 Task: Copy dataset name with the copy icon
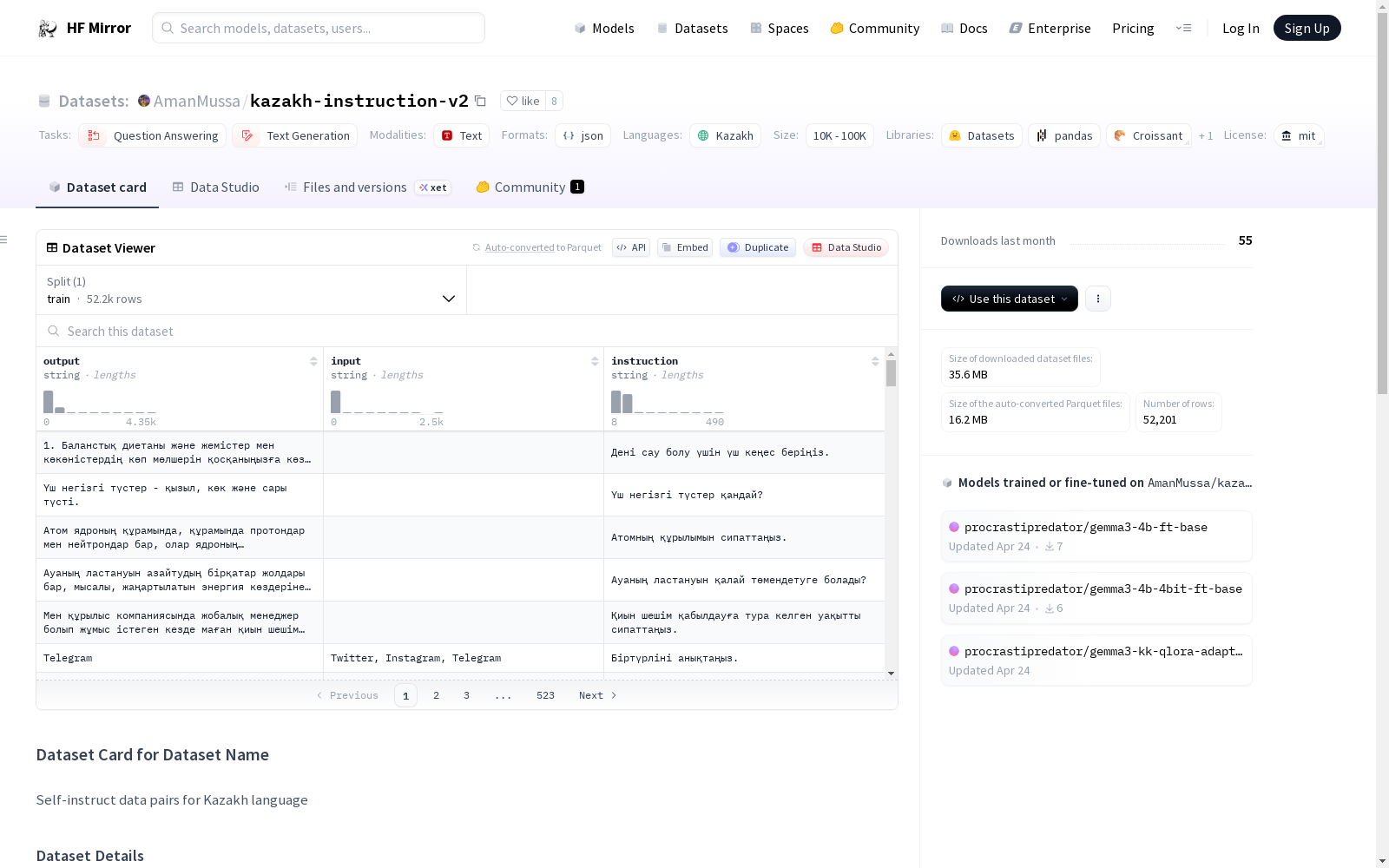tap(480, 101)
